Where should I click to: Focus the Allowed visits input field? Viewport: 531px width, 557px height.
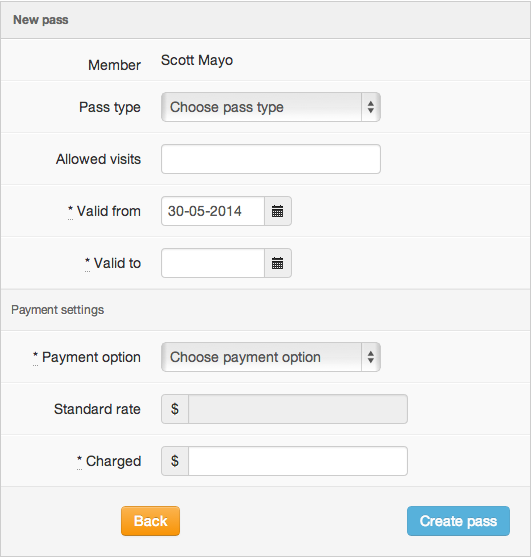pos(271,159)
